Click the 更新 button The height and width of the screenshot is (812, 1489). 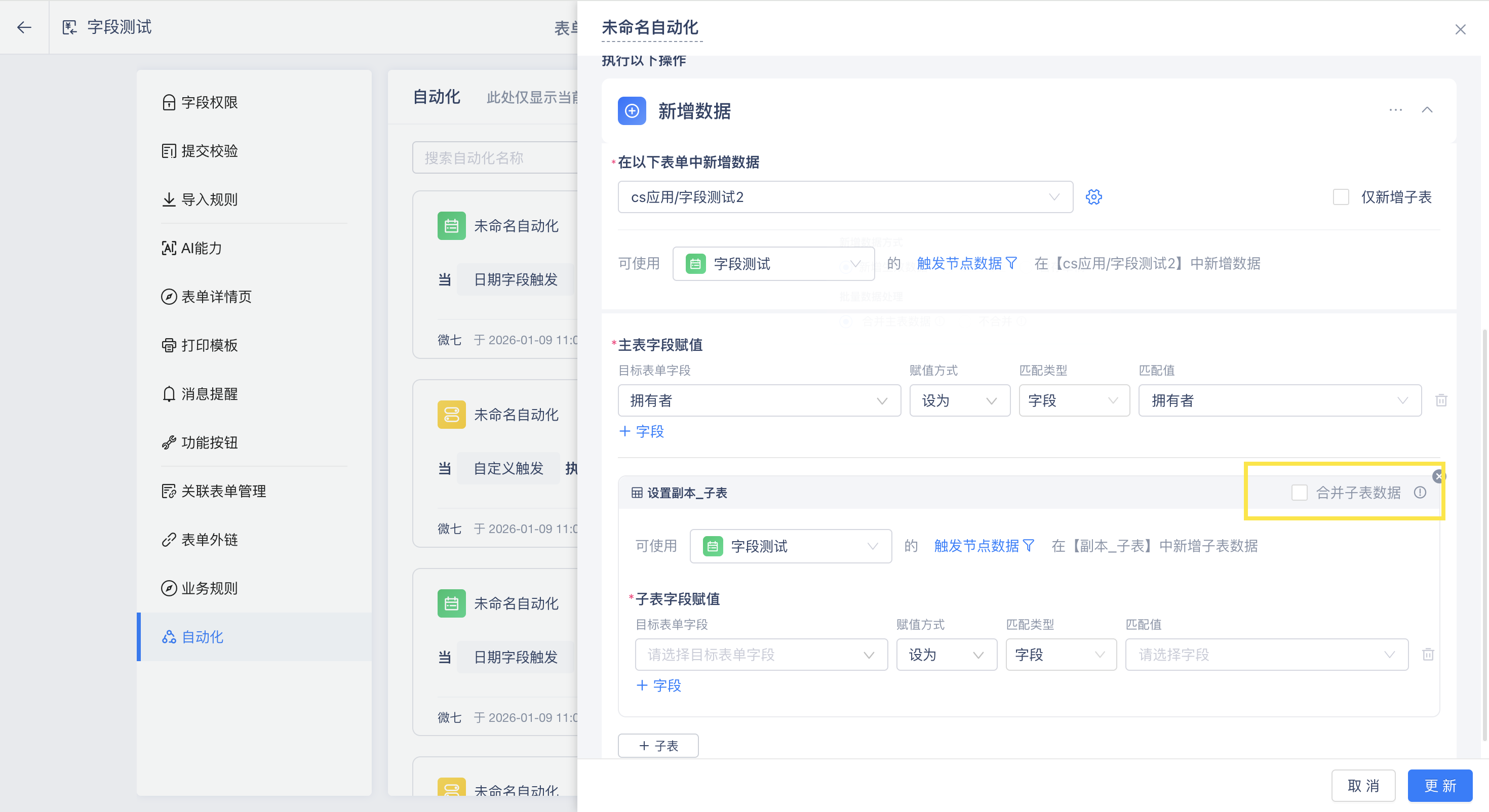coord(1440,785)
